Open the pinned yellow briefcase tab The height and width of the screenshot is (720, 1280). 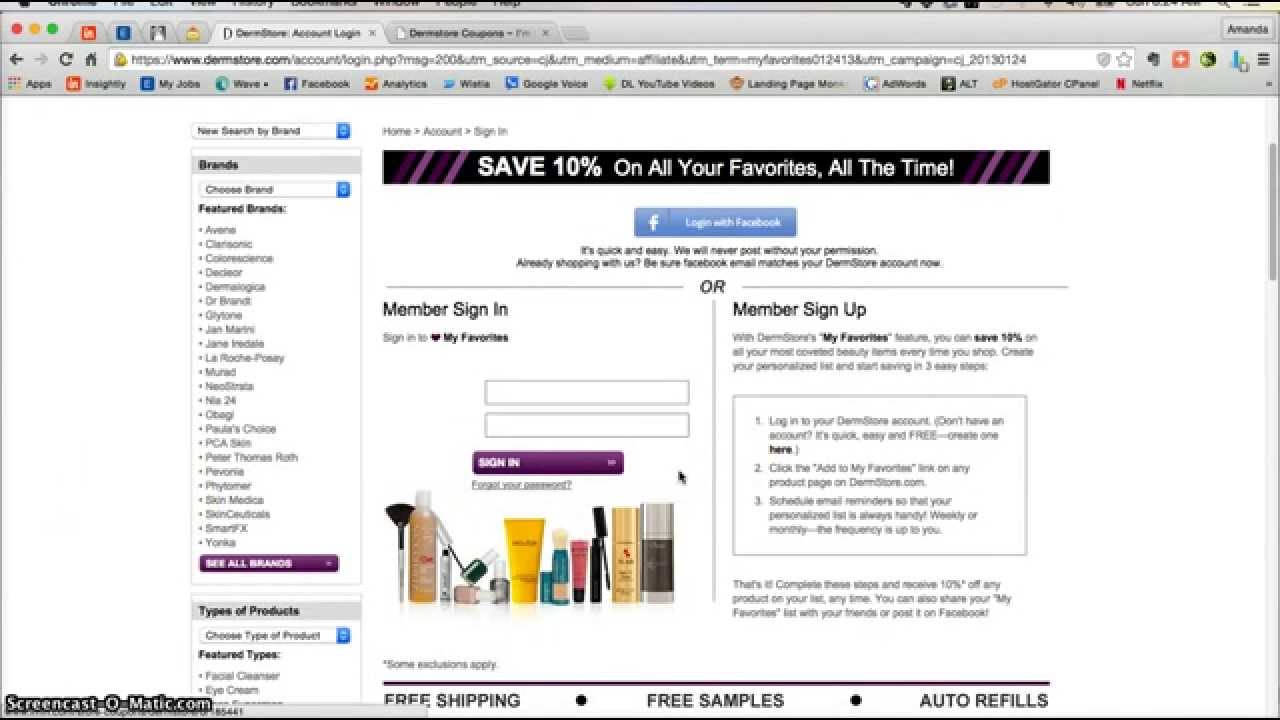coord(193,33)
